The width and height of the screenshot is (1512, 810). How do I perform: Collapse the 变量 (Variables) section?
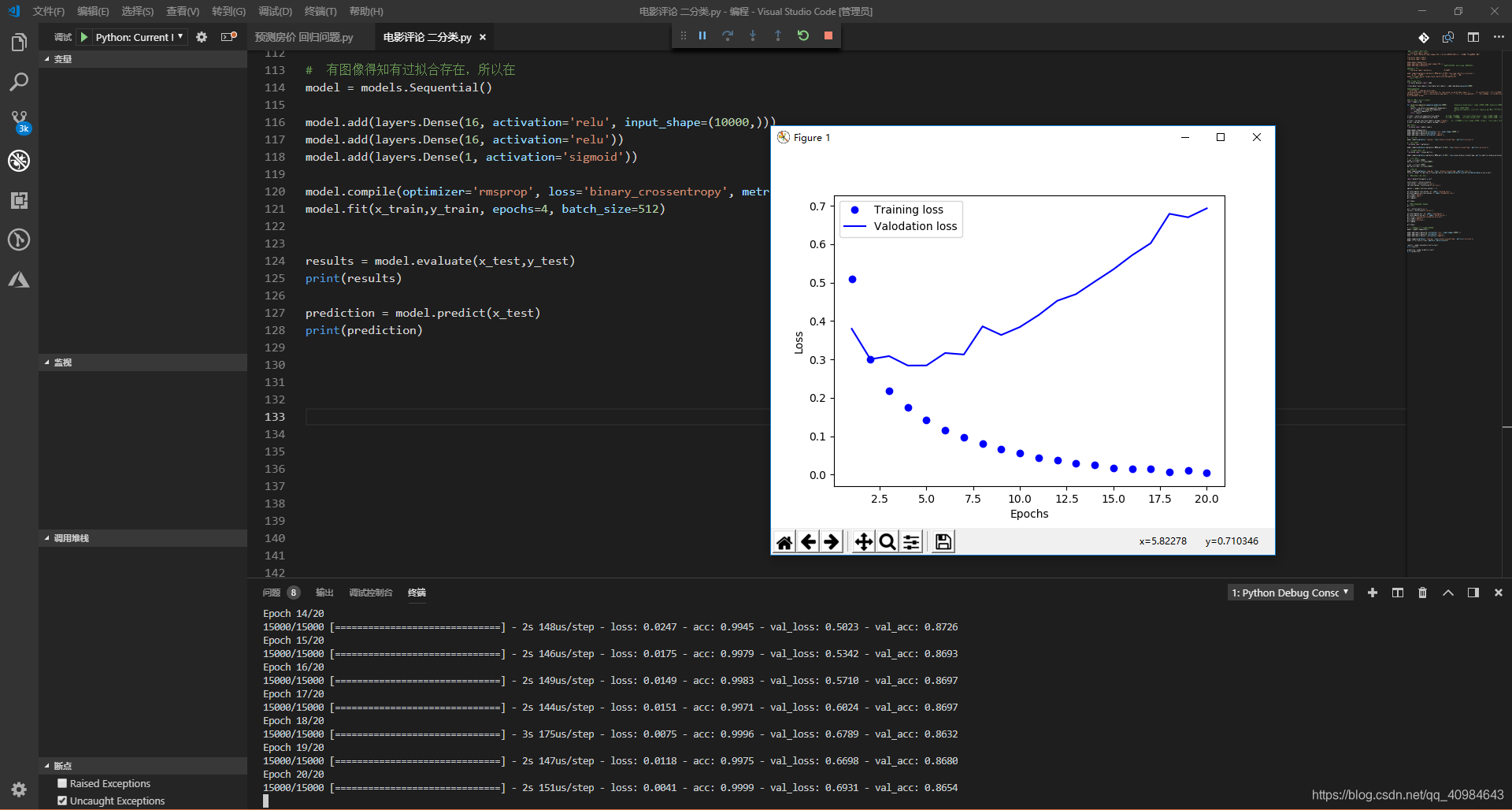[x=143, y=59]
